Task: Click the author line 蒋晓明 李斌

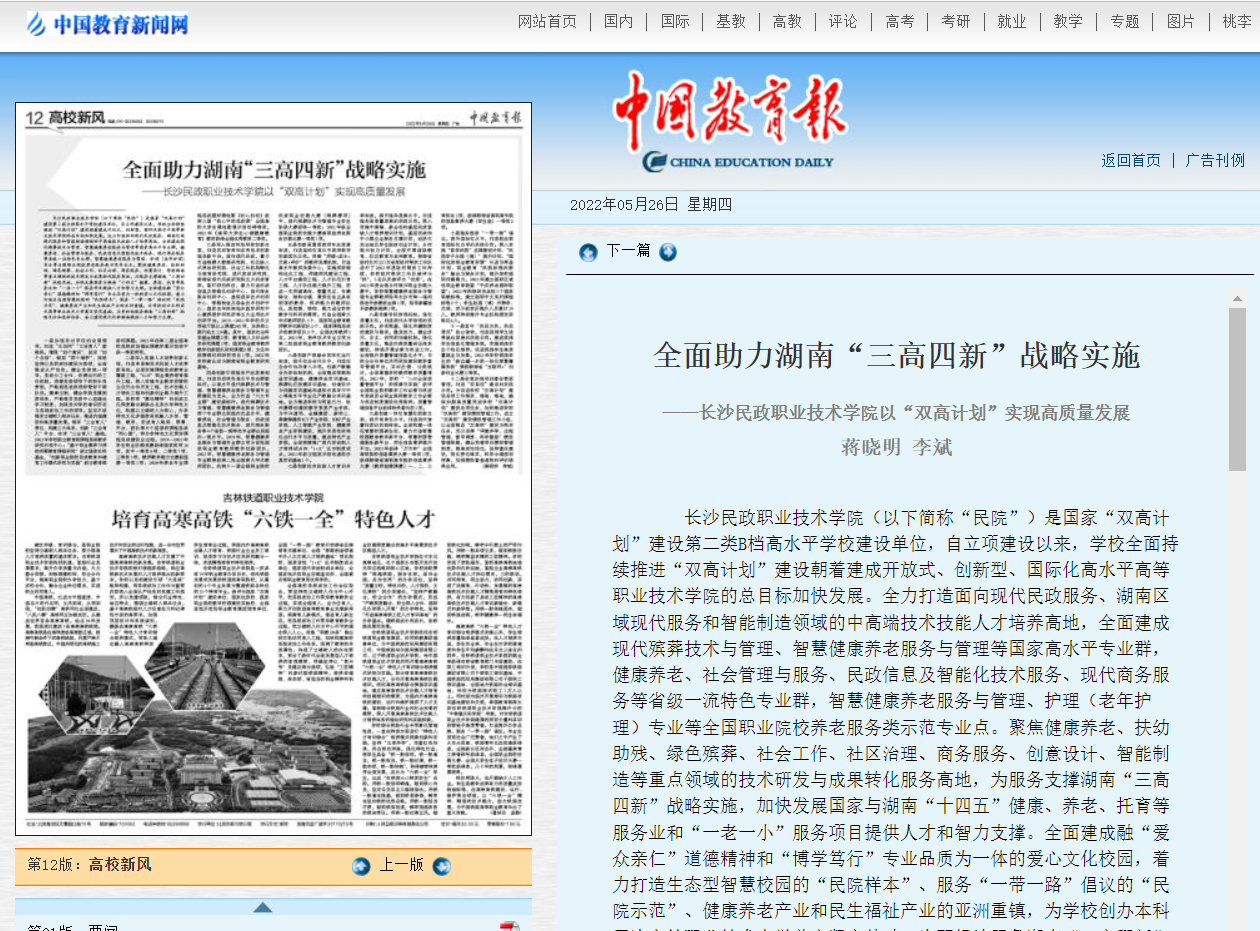Action: 896,447
